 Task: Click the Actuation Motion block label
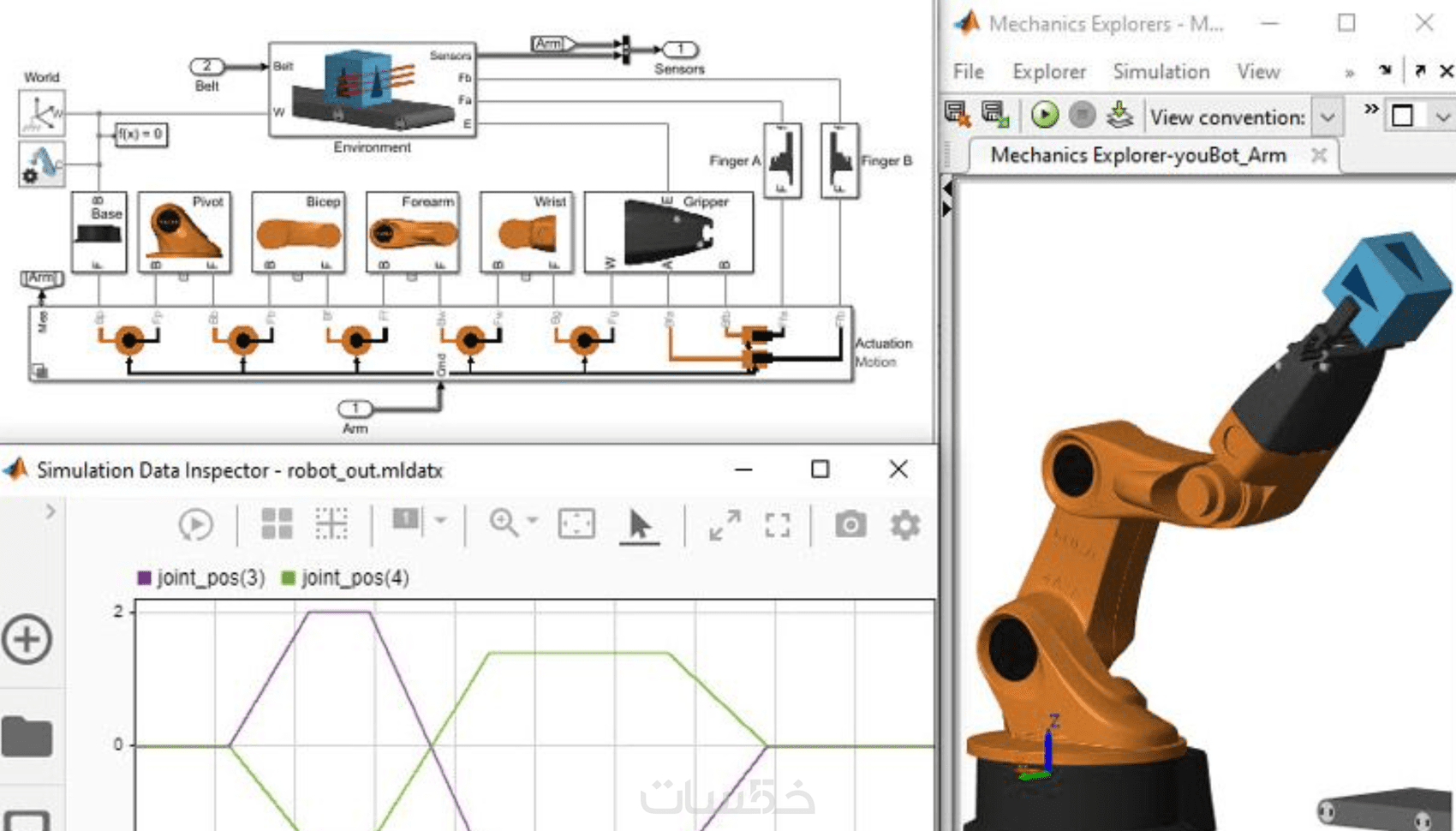tap(883, 352)
